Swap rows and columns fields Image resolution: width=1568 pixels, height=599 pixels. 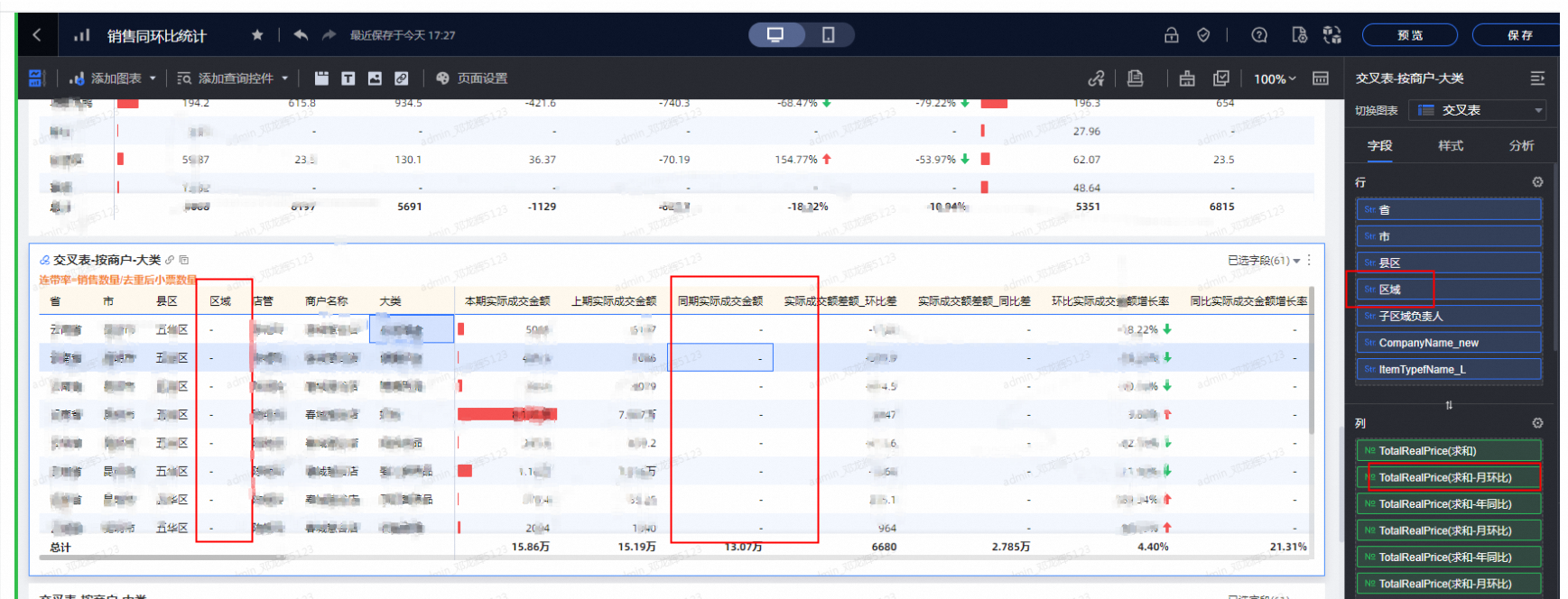(1448, 405)
